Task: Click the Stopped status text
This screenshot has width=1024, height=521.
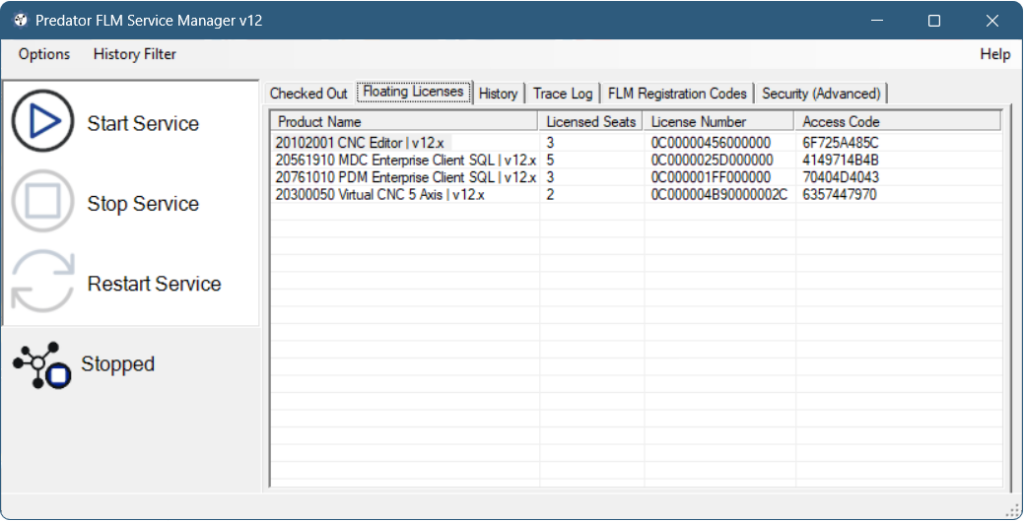Action: click(x=118, y=364)
